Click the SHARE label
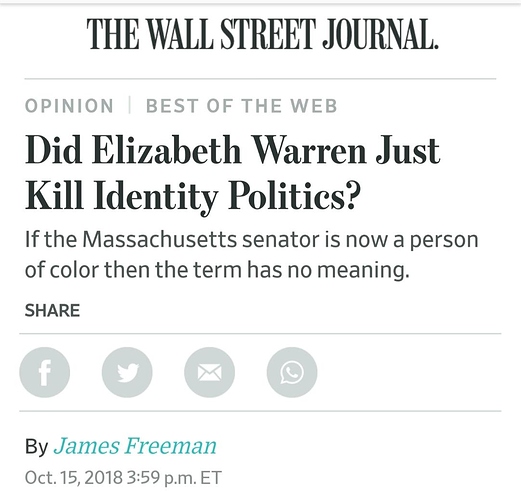The image size is (521, 500). [x=52, y=311]
